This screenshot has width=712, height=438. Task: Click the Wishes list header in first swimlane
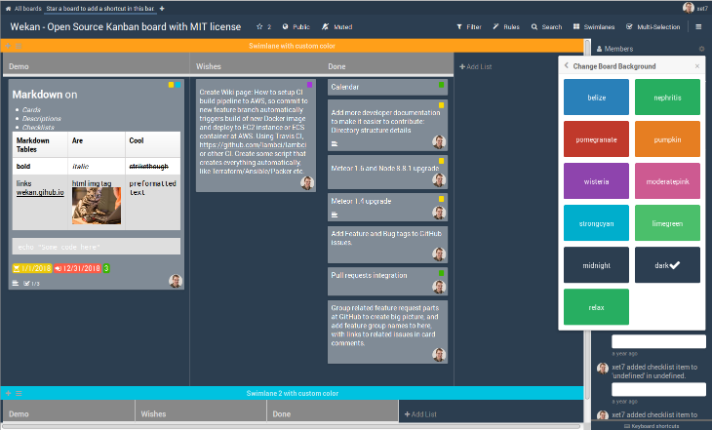208,66
